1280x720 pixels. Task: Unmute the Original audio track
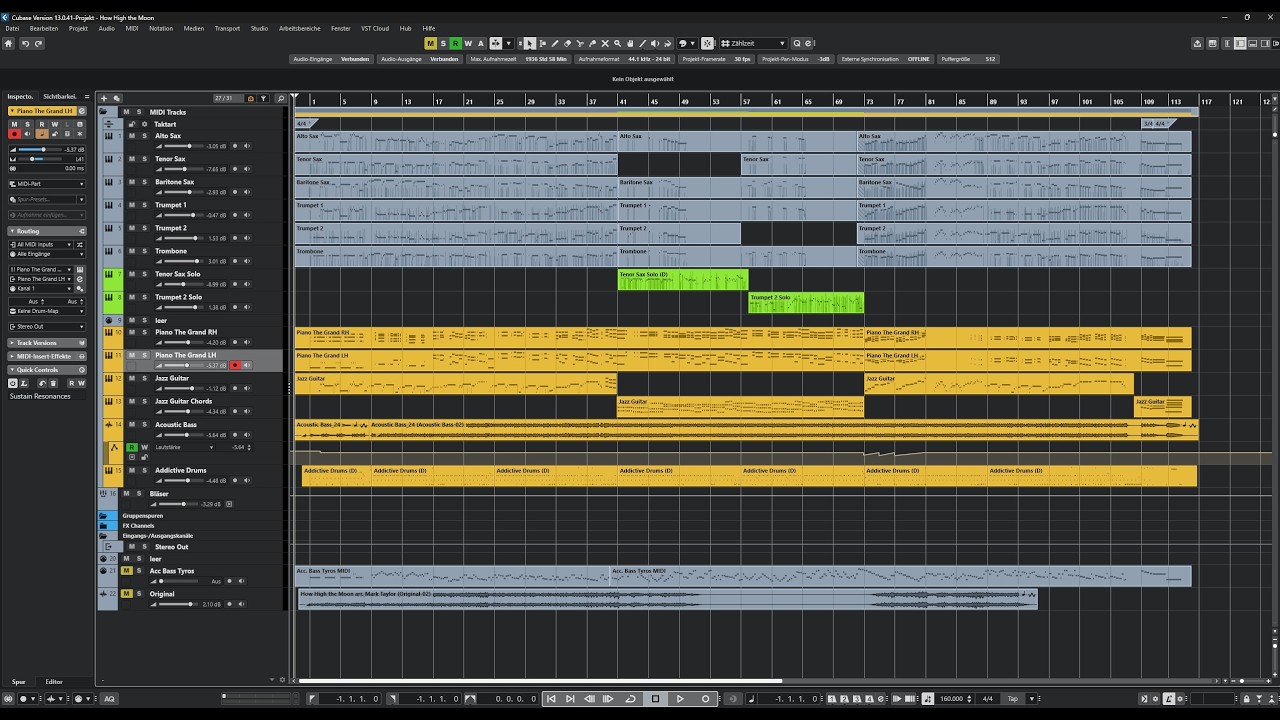127,594
